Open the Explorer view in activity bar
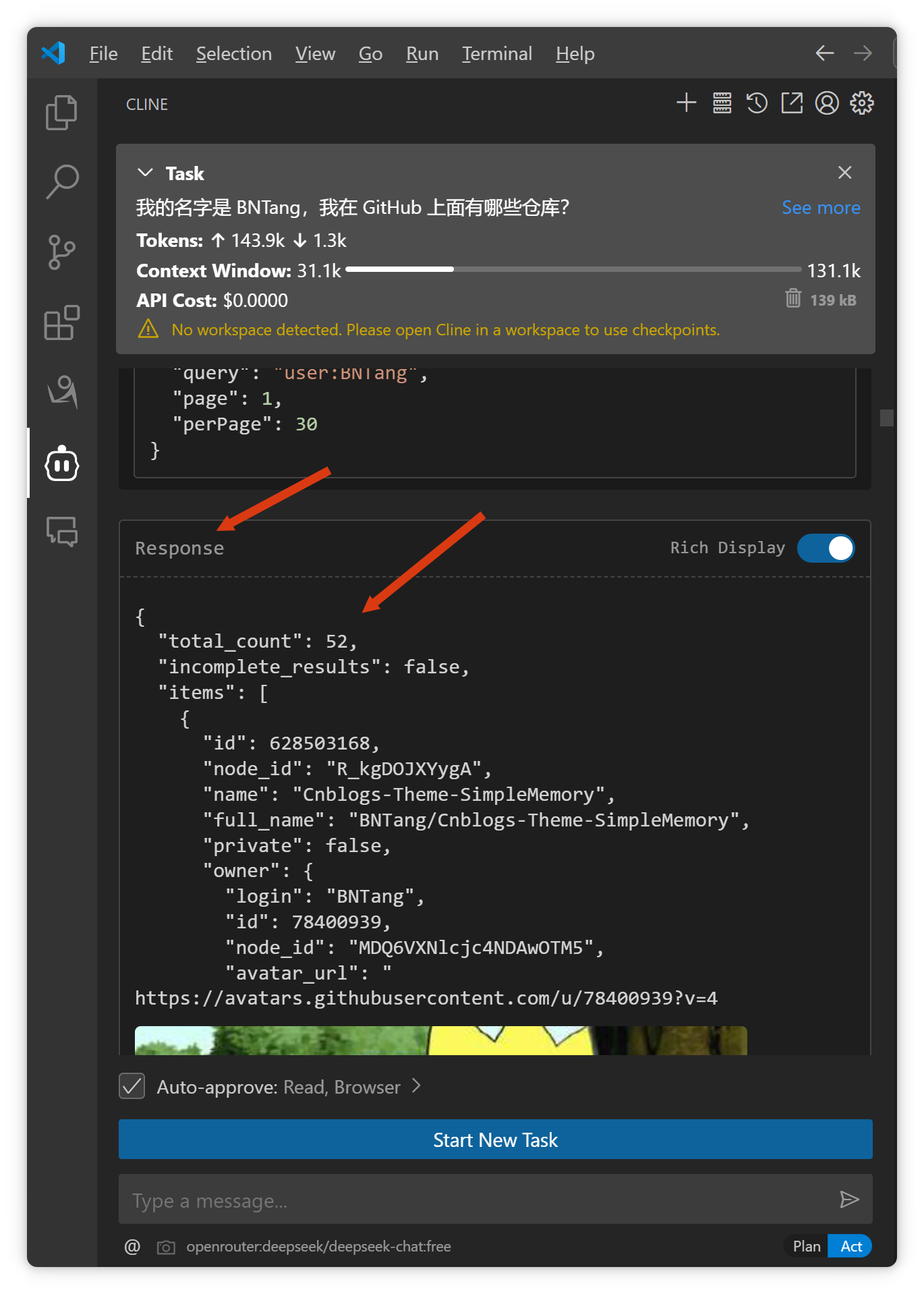924x1294 pixels. point(61,112)
